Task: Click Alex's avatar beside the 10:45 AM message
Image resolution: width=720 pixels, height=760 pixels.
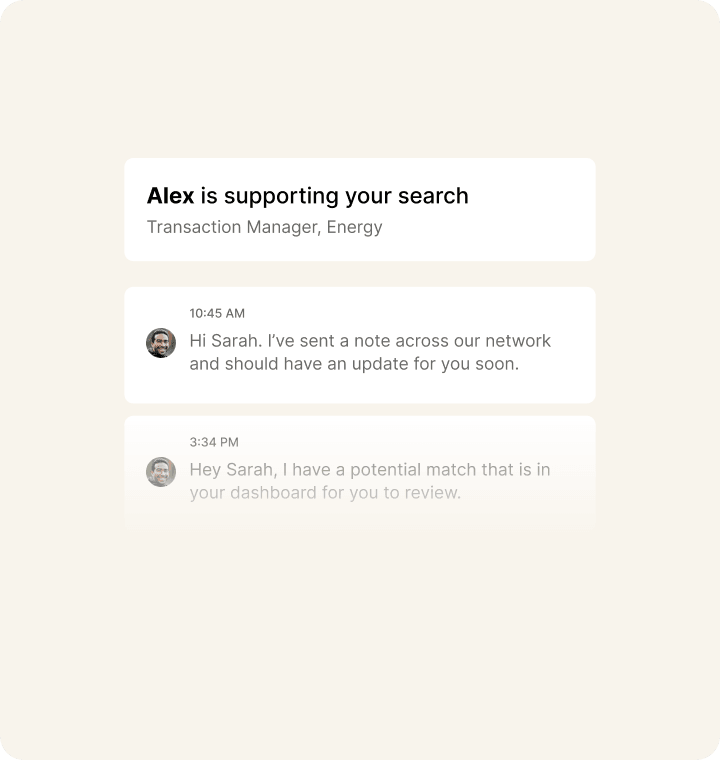Action: (161, 343)
